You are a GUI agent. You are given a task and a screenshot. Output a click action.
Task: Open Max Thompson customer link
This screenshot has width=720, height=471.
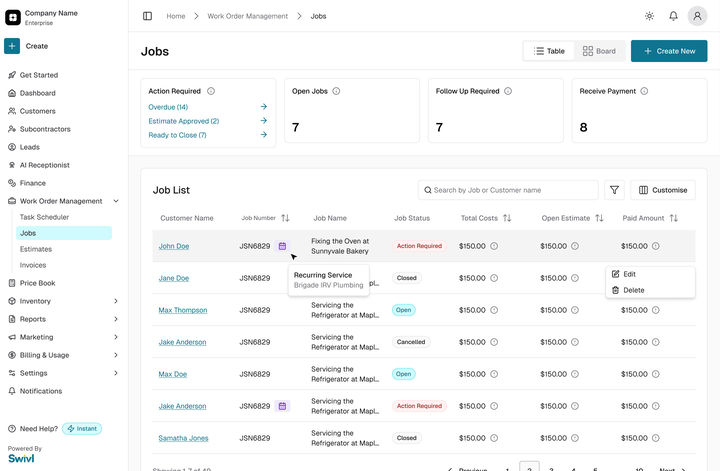183,310
